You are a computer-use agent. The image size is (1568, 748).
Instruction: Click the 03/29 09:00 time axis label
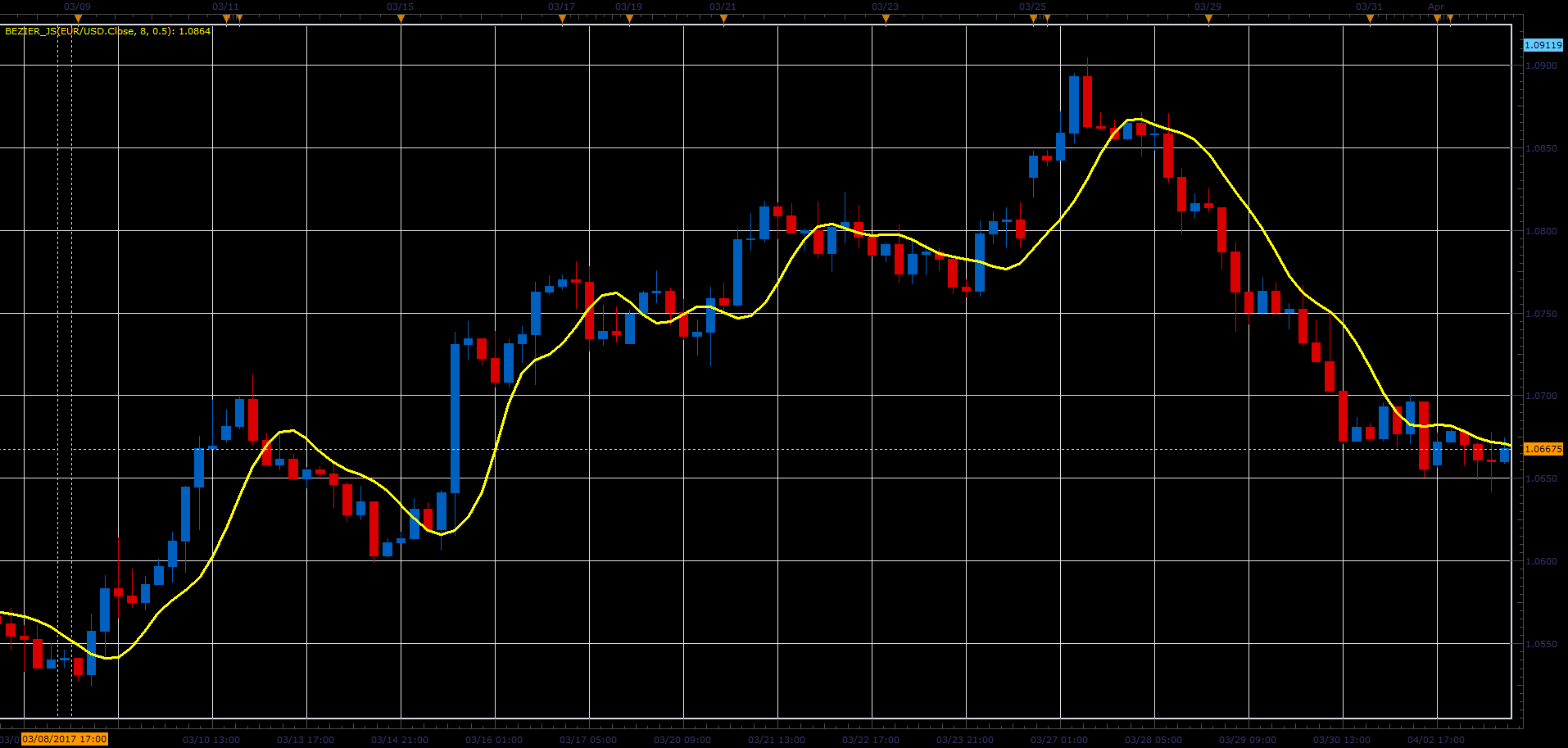coord(1248,740)
